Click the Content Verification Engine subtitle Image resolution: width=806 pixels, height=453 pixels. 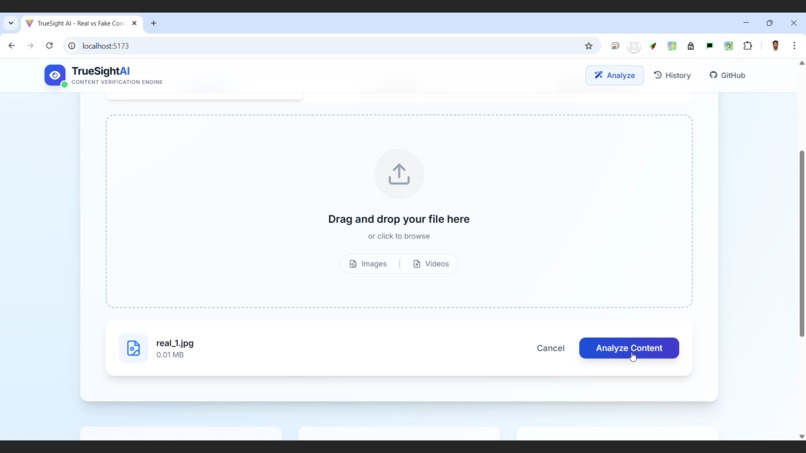tap(117, 82)
